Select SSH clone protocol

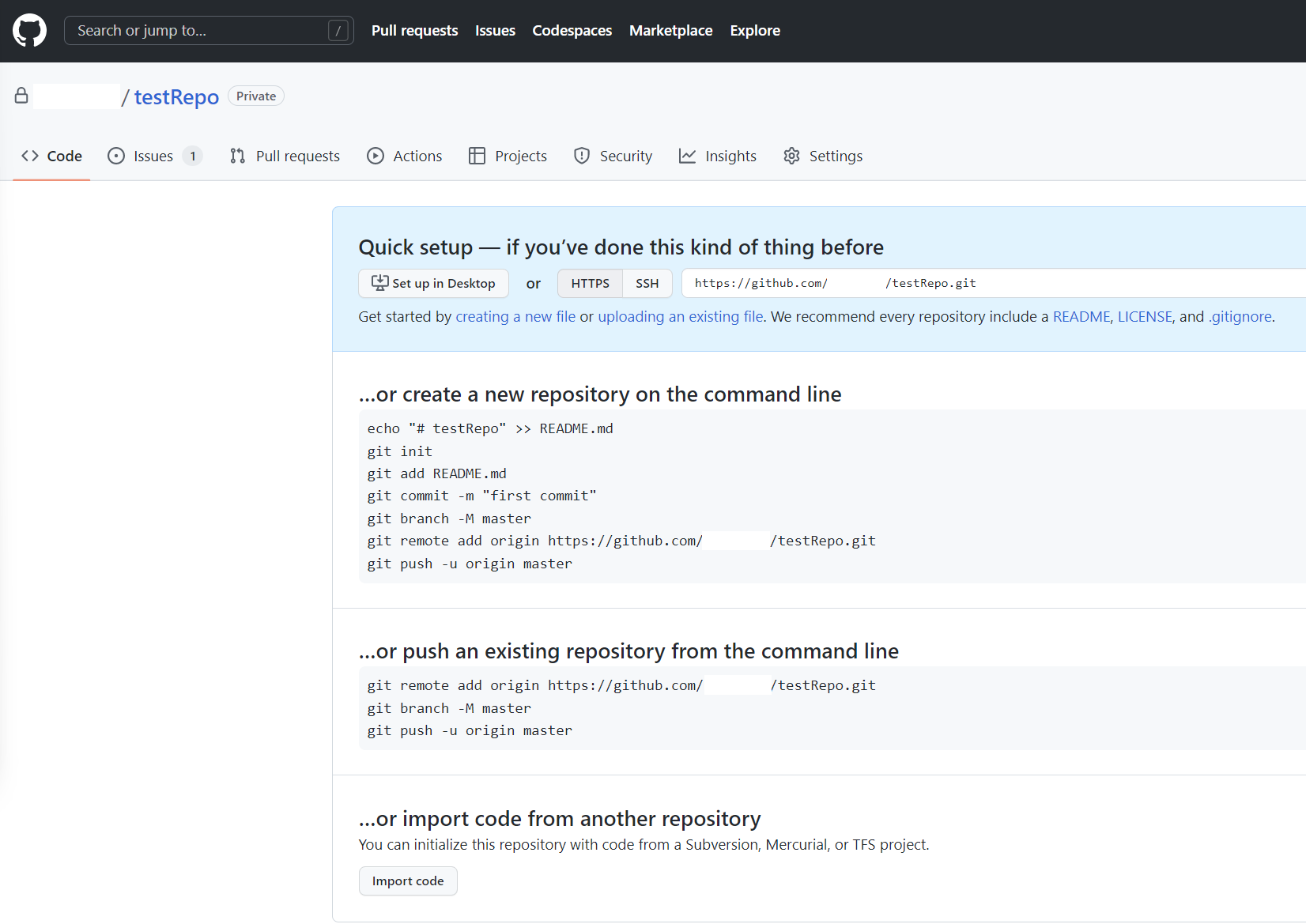click(647, 283)
